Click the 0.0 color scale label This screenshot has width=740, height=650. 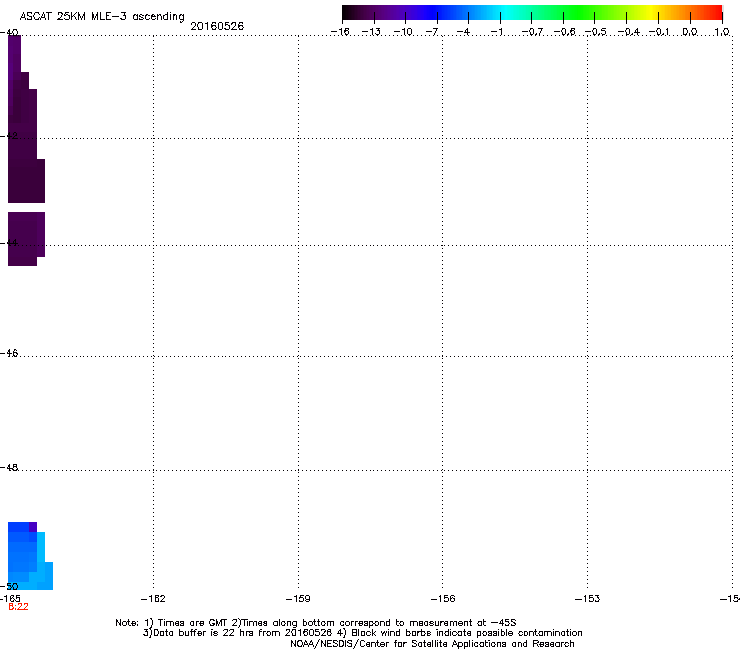click(x=690, y=32)
